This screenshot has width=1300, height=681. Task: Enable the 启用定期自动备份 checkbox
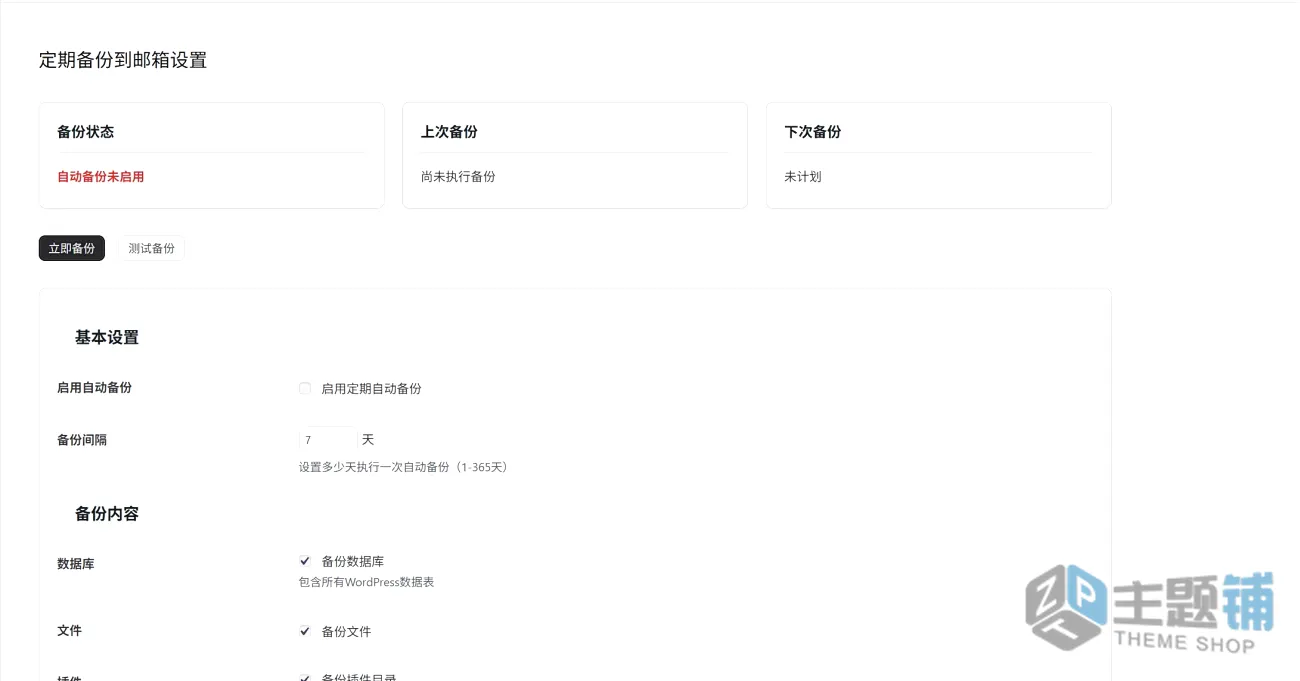[x=305, y=388]
